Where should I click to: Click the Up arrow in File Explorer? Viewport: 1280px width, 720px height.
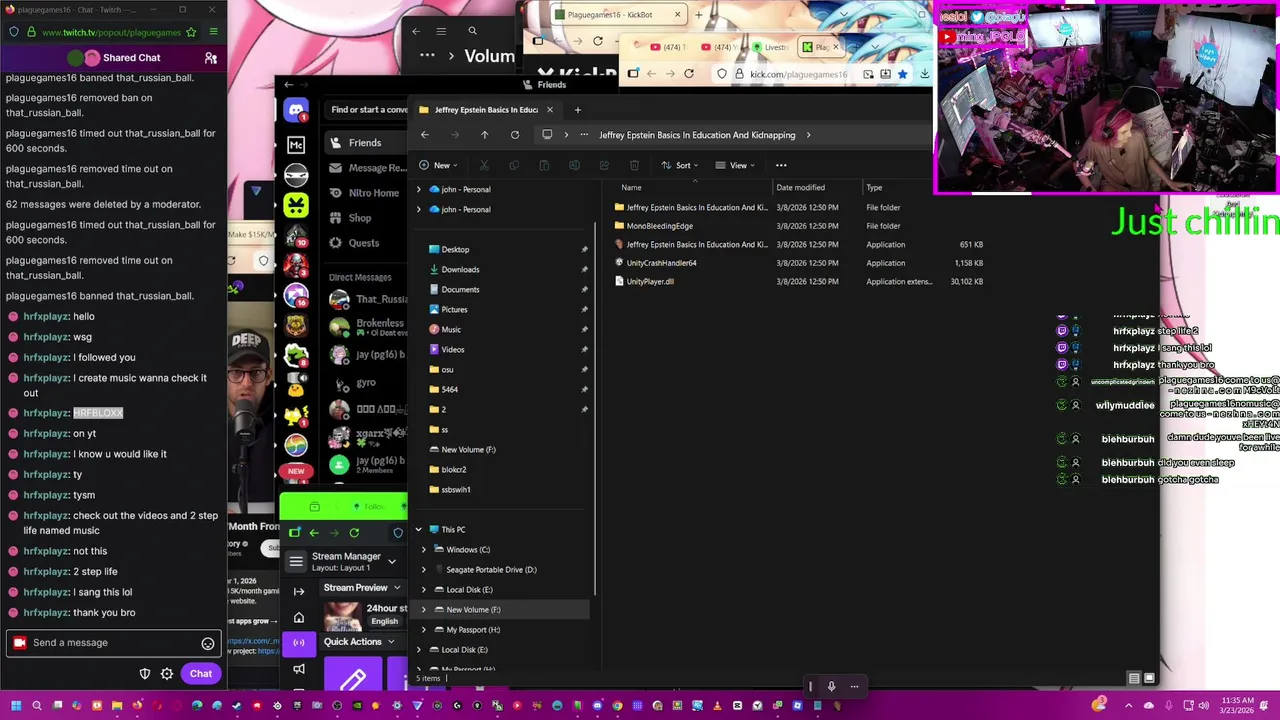point(484,135)
